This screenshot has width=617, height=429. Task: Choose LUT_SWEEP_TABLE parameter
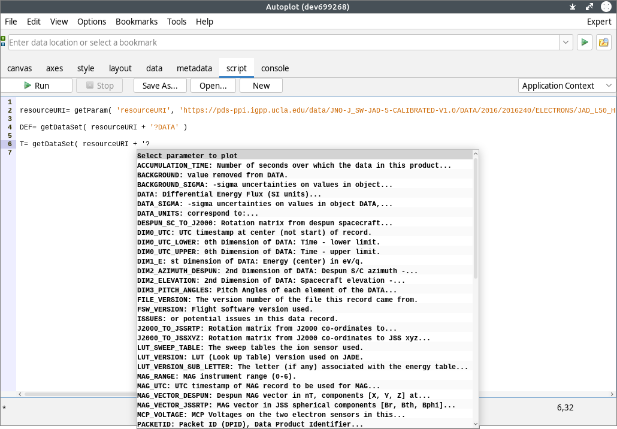click(x=305, y=348)
